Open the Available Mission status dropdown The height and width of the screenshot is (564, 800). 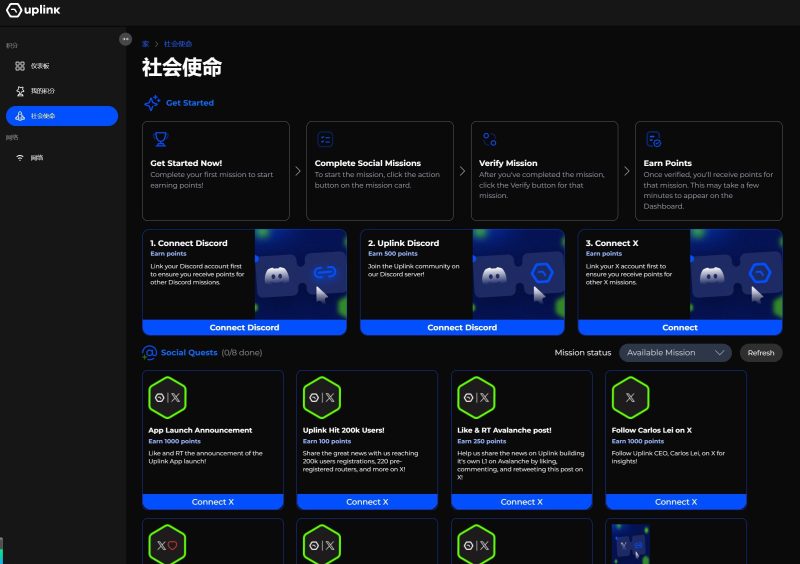pos(675,353)
